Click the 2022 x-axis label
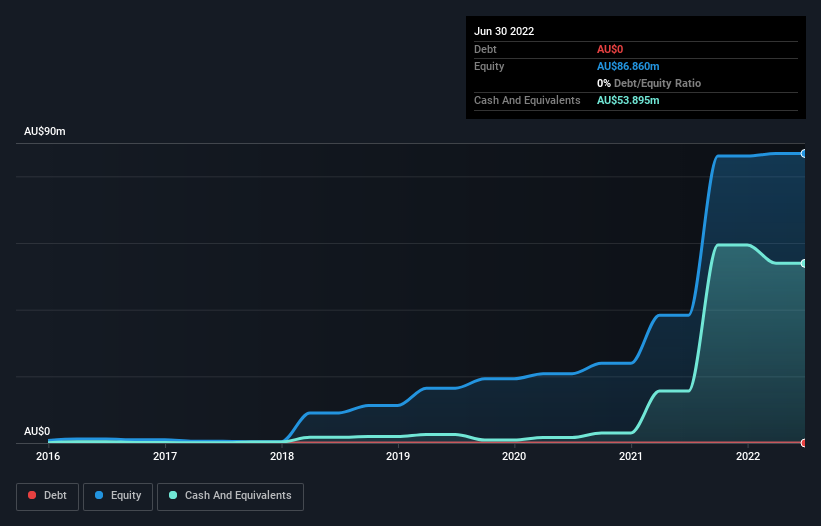Image resolution: width=821 pixels, height=526 pixels. [748, 456]
